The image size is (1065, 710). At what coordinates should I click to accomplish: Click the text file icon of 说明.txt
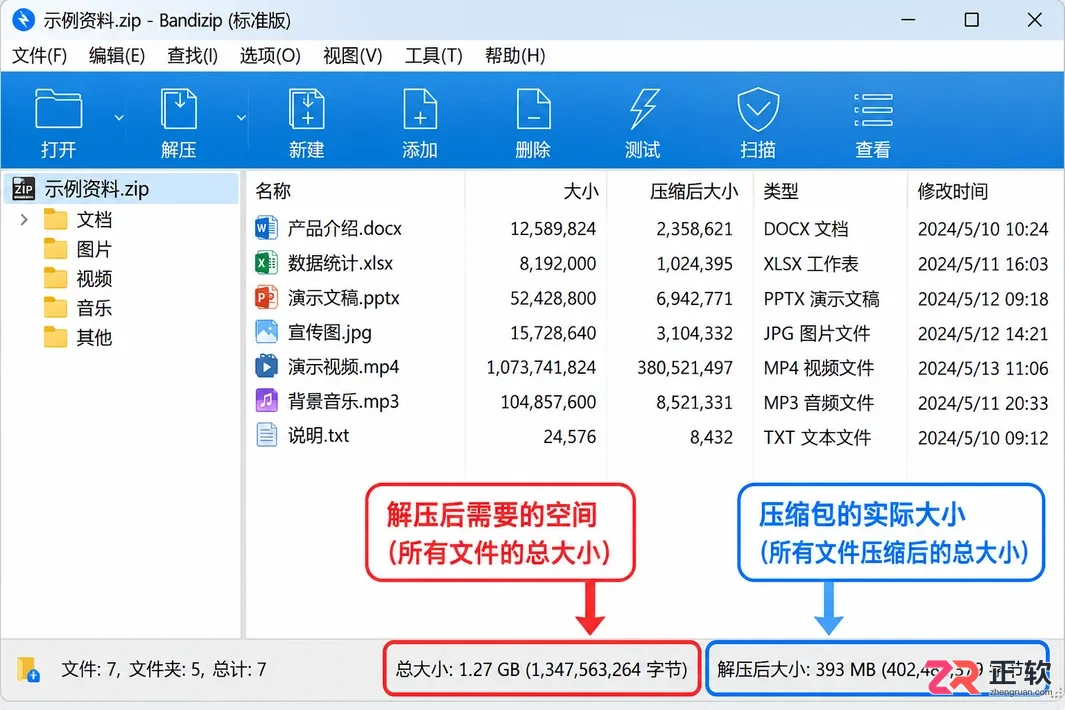tap(266, 436)
